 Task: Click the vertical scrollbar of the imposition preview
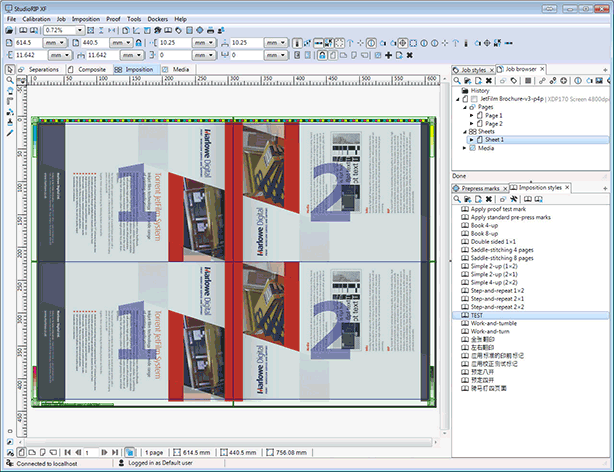pyautogui.click(x=444, y=255)
